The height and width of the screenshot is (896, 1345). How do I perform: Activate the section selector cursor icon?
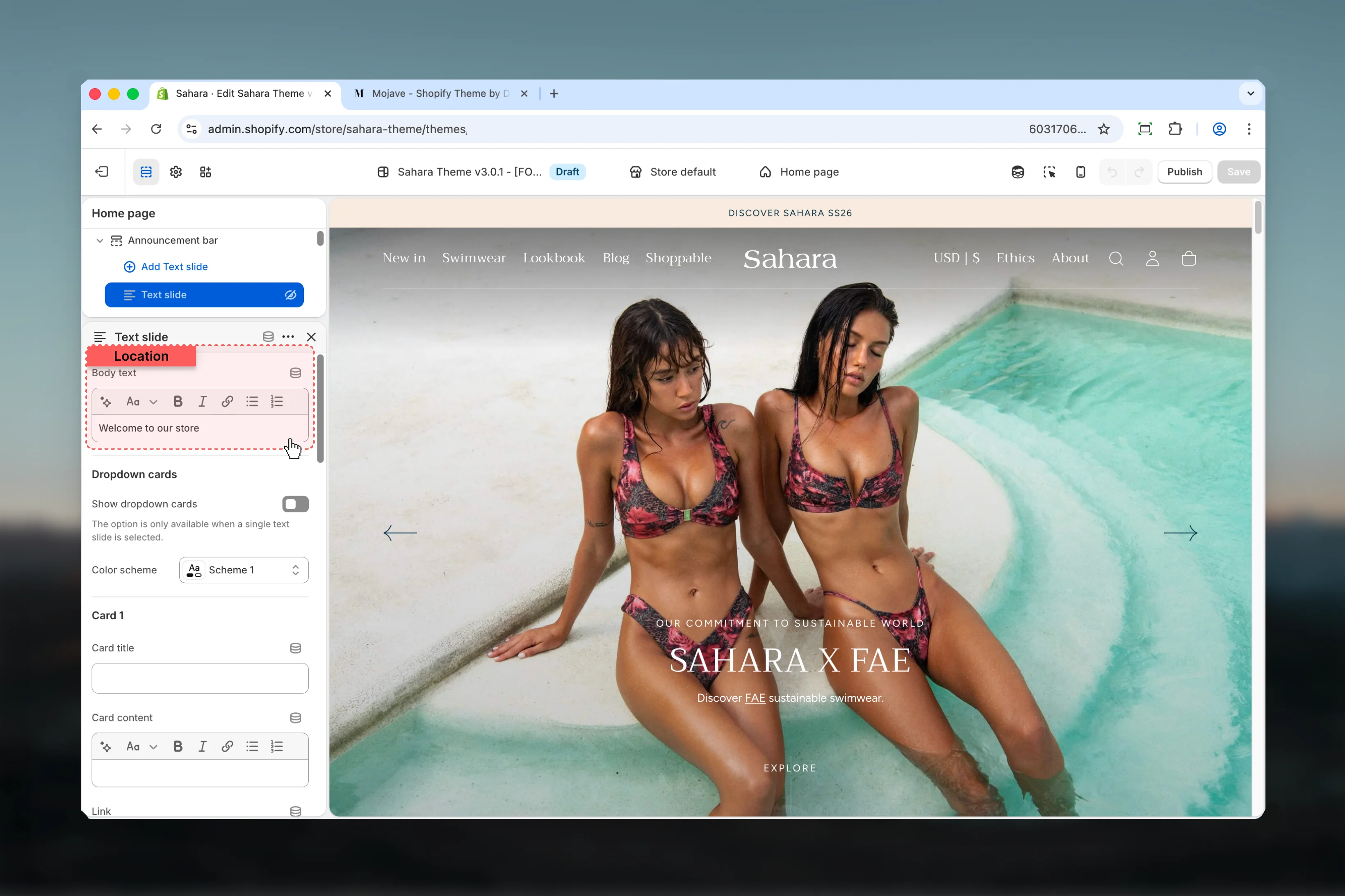(1049, 172)
